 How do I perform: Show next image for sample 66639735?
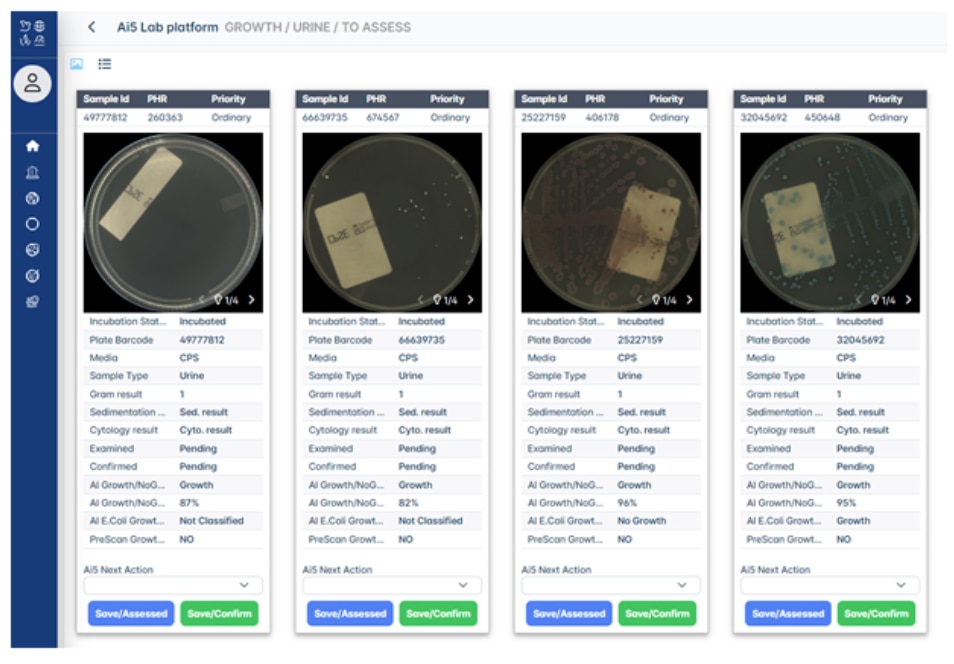coord(470,299)
